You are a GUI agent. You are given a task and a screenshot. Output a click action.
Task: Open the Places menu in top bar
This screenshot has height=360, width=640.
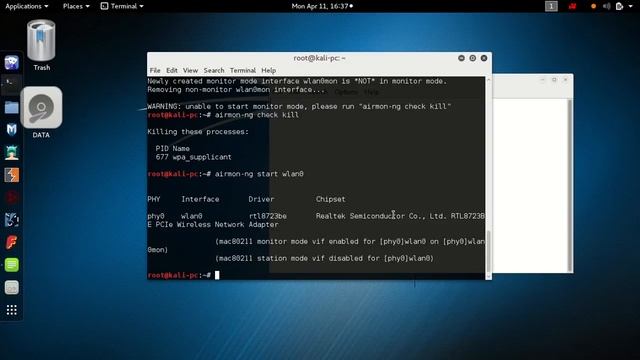click(76, 6)
